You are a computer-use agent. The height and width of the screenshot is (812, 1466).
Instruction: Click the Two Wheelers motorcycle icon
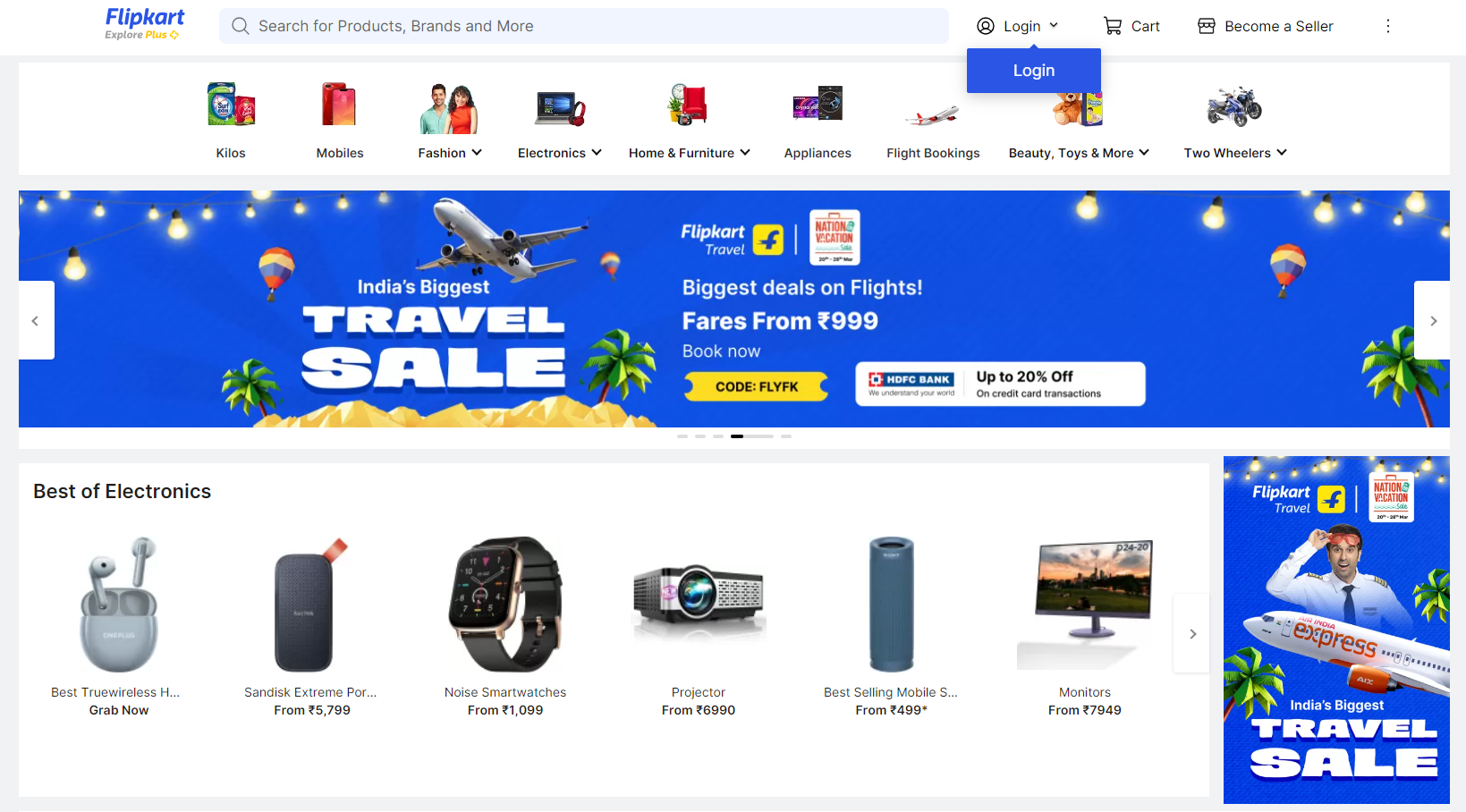(1234, 106)
